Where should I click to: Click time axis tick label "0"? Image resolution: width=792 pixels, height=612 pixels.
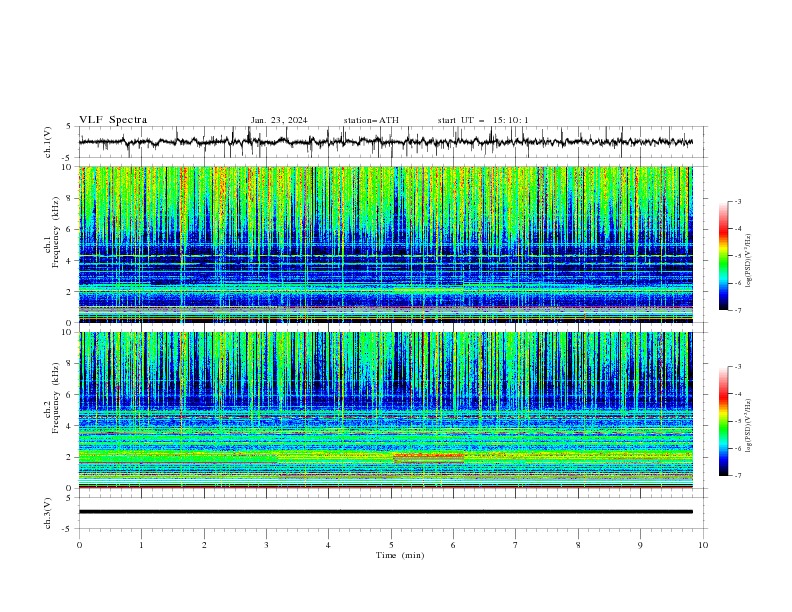pos(79,545)
